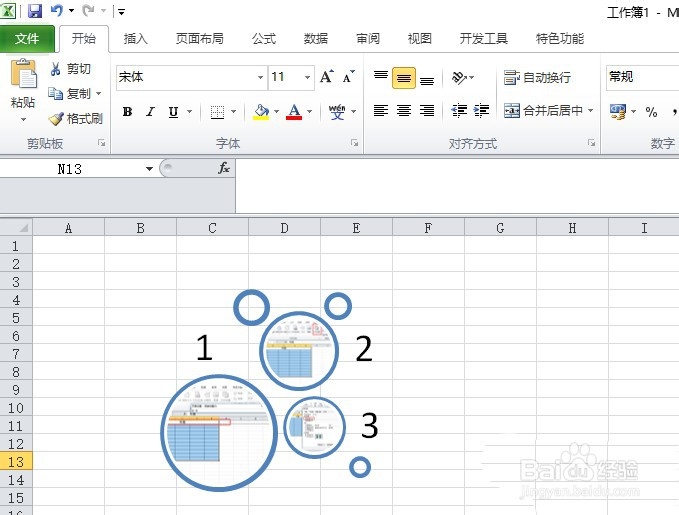
Task: Decrease font size with small A icon
Action: point(348,77)
